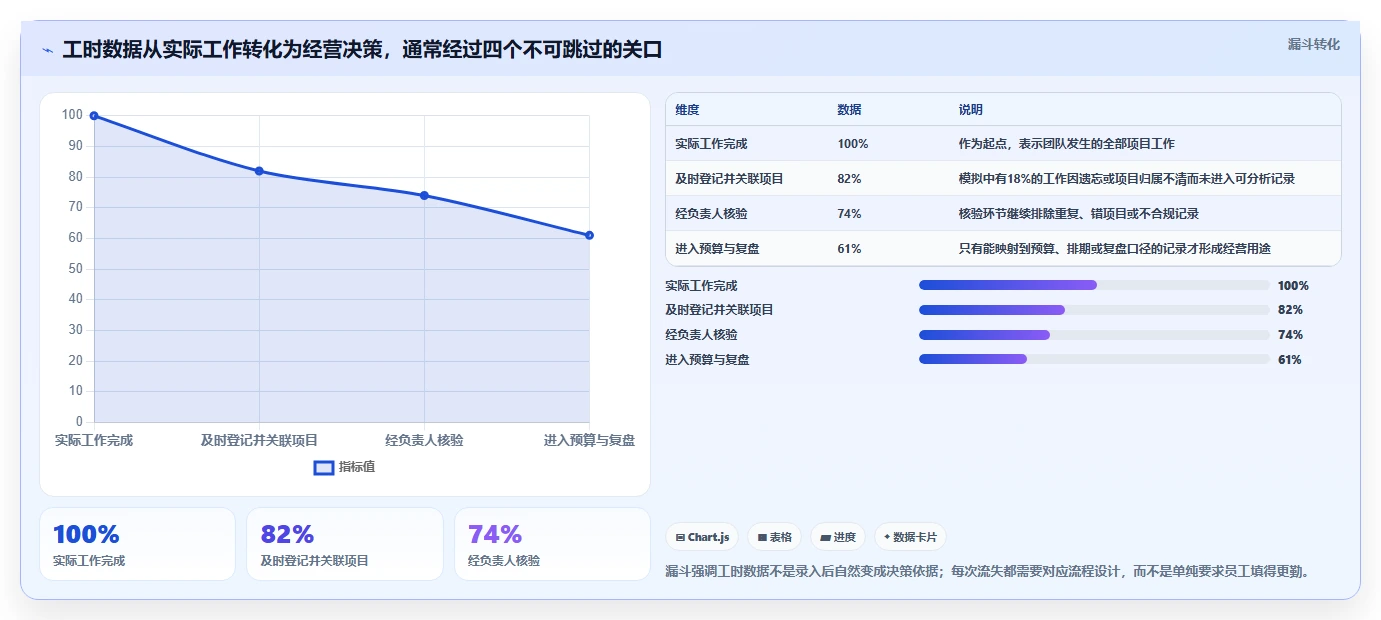Screen dimensions: 1381x620
Task: Click description 作为起点，表示团队发生的全部项目工作
Action: pos(1066,144)
